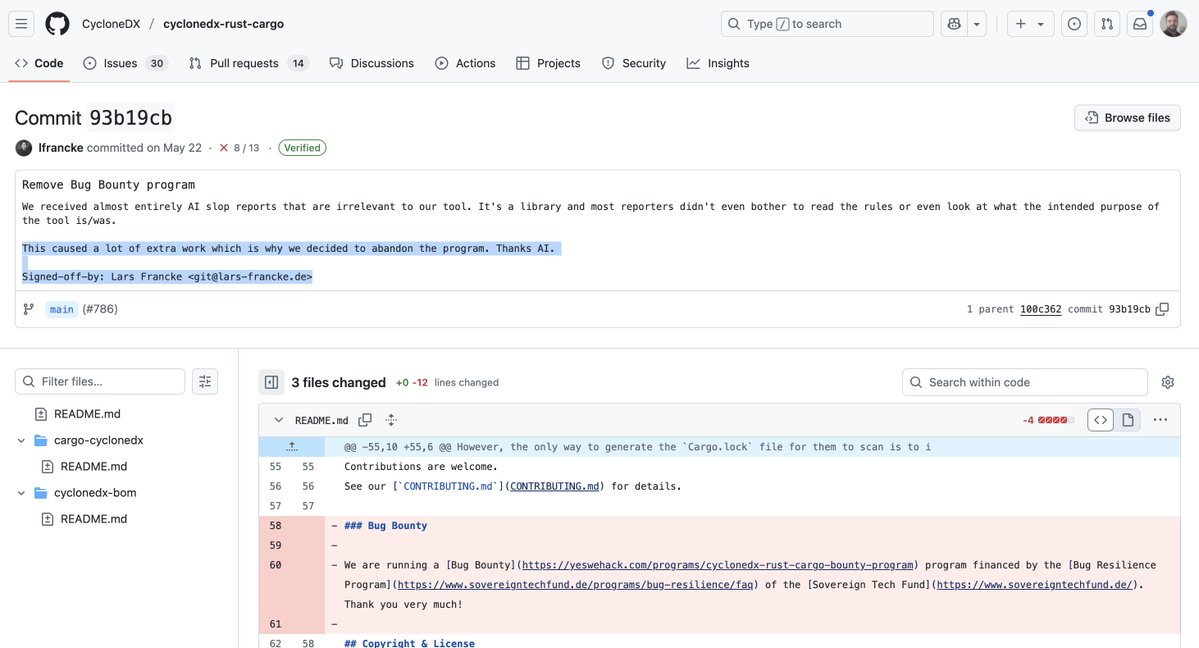
Task: Open the README.md diff more options menu
Action: pos(1160,420)
